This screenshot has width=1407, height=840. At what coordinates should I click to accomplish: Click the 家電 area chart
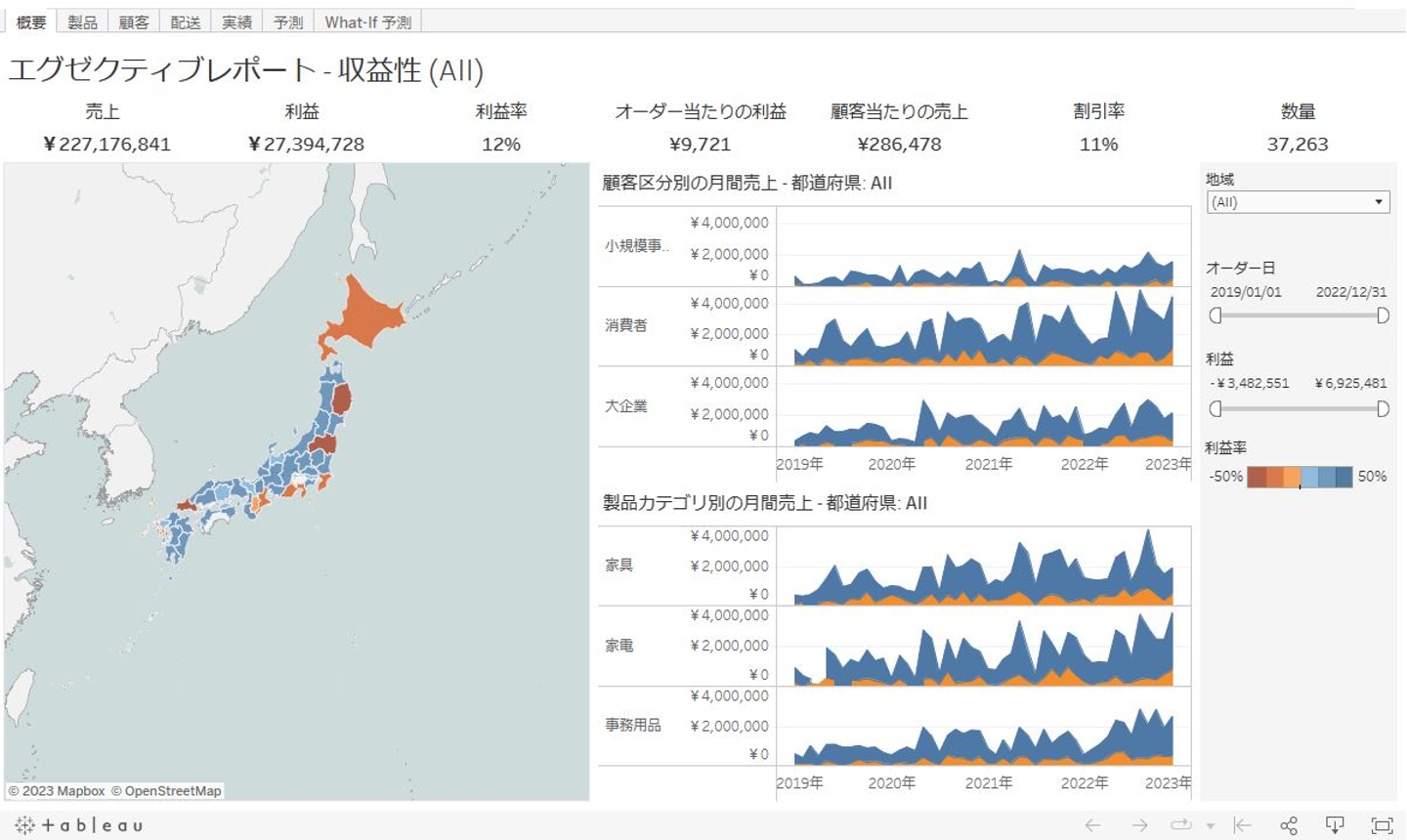pos(984,647)
